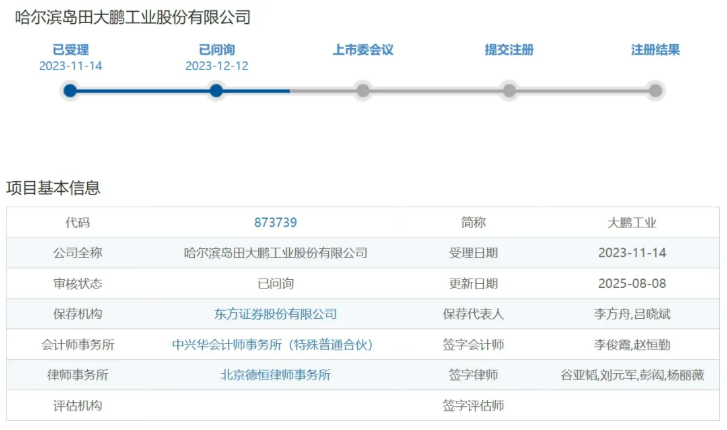Click the 签字评估师 label cell
Viewport: 727px width, 430px height.
click(x=473, y=406)
